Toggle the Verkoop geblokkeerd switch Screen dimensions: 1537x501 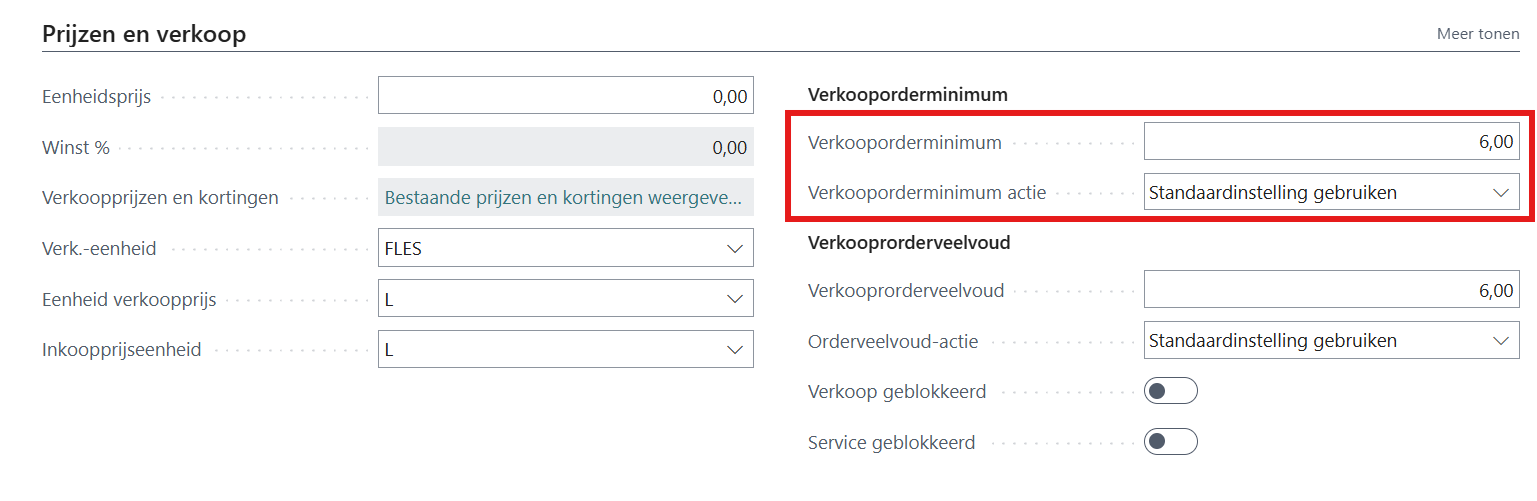tap(1170, 391)
